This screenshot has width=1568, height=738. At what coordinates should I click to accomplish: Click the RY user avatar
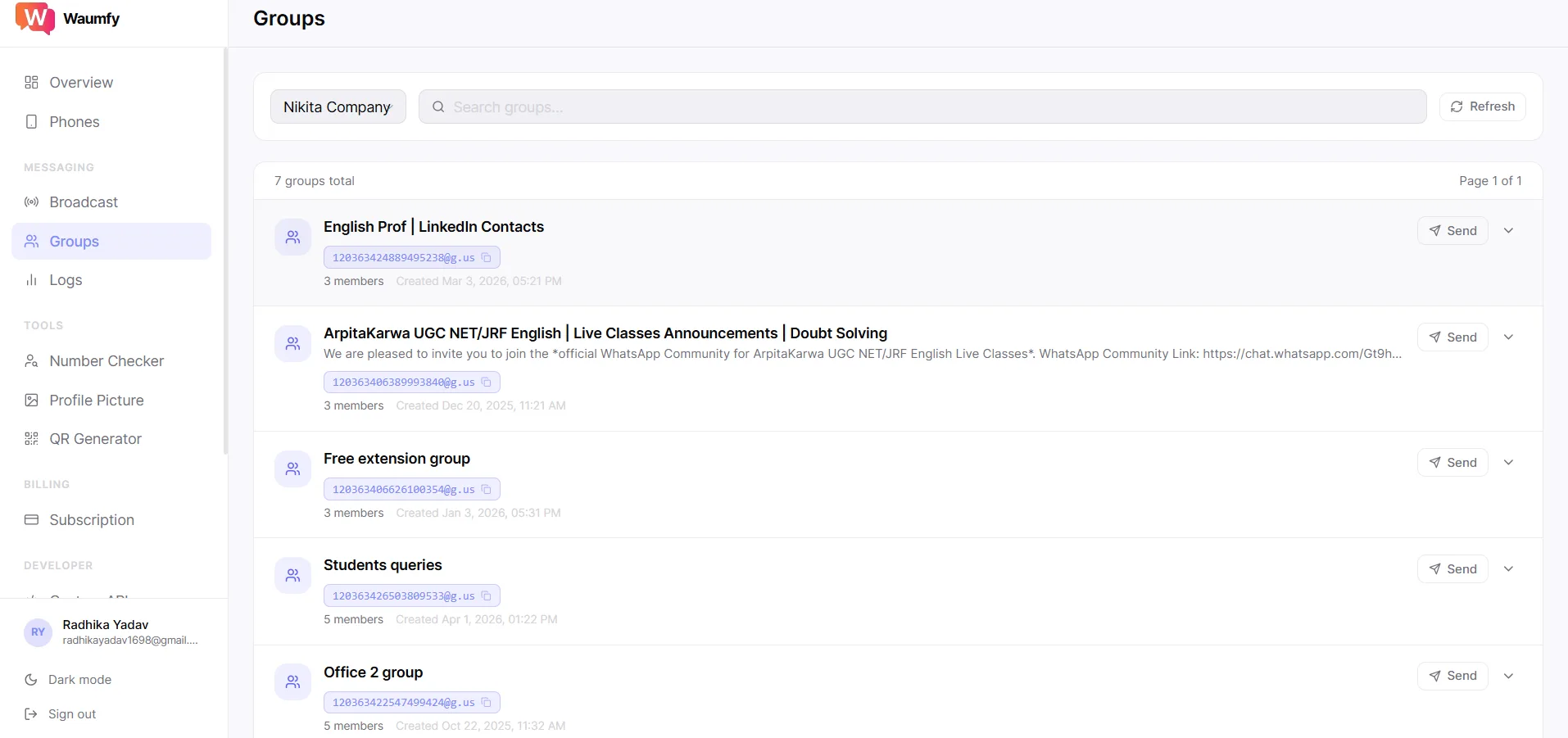click(x=38, y=632)
